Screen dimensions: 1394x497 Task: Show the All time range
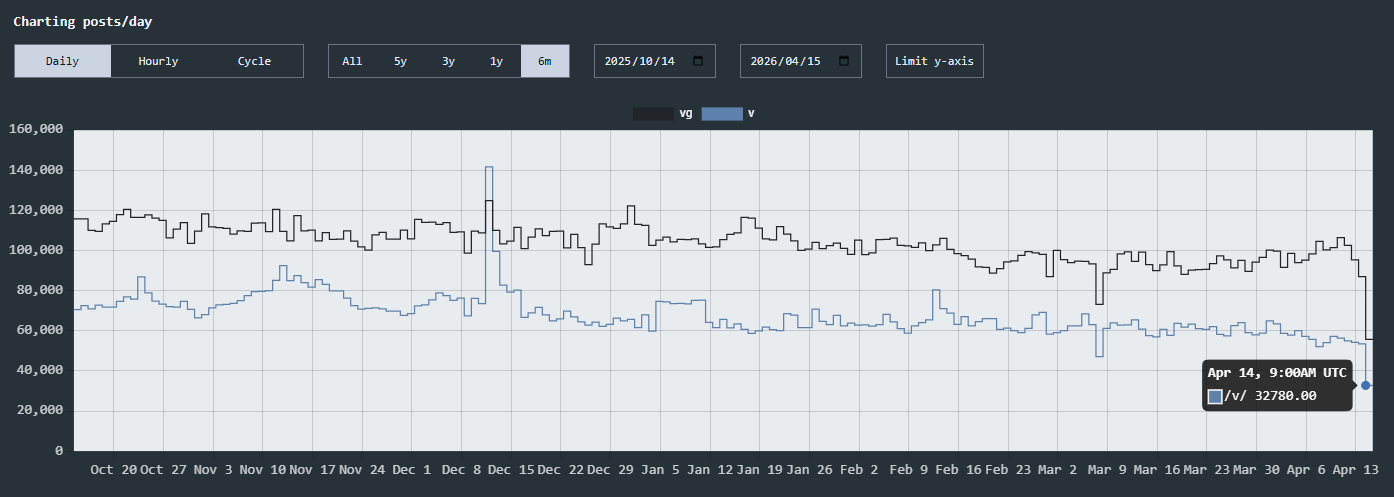352,61
